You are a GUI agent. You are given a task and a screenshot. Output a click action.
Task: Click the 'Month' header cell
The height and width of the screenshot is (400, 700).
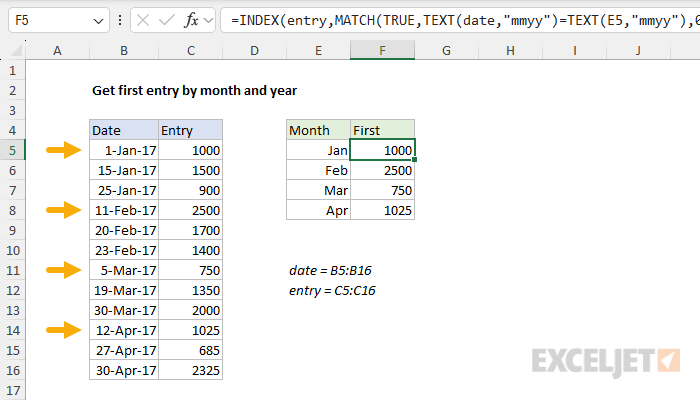click(x=318, y=130)
